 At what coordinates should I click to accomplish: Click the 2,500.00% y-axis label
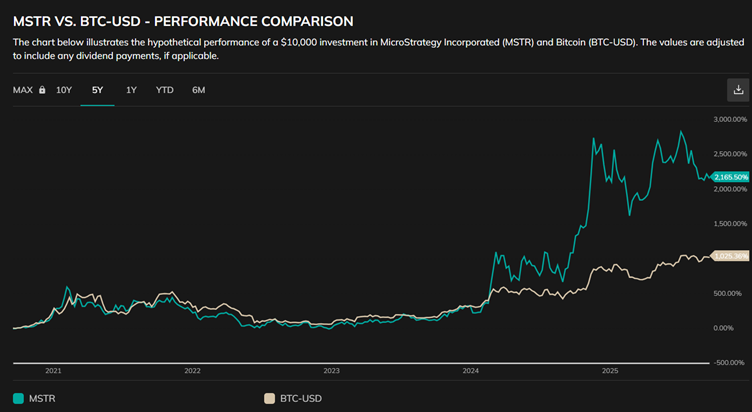pyautogui.click(x=730, y=154)
